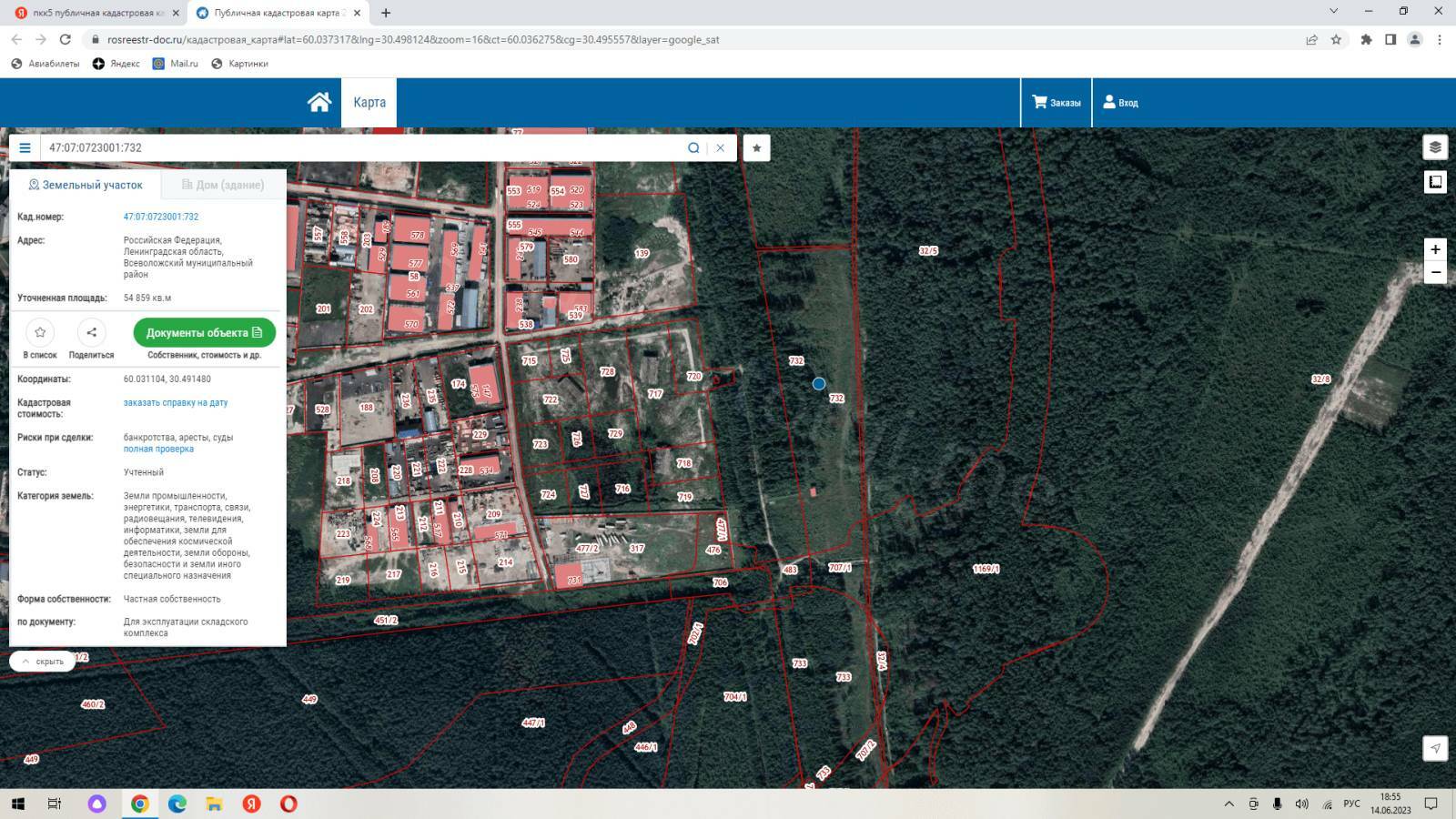Screen dimensions: 1456x819
Task: Click the measurement tool icon on map
Action: [x=1435, y=182]
